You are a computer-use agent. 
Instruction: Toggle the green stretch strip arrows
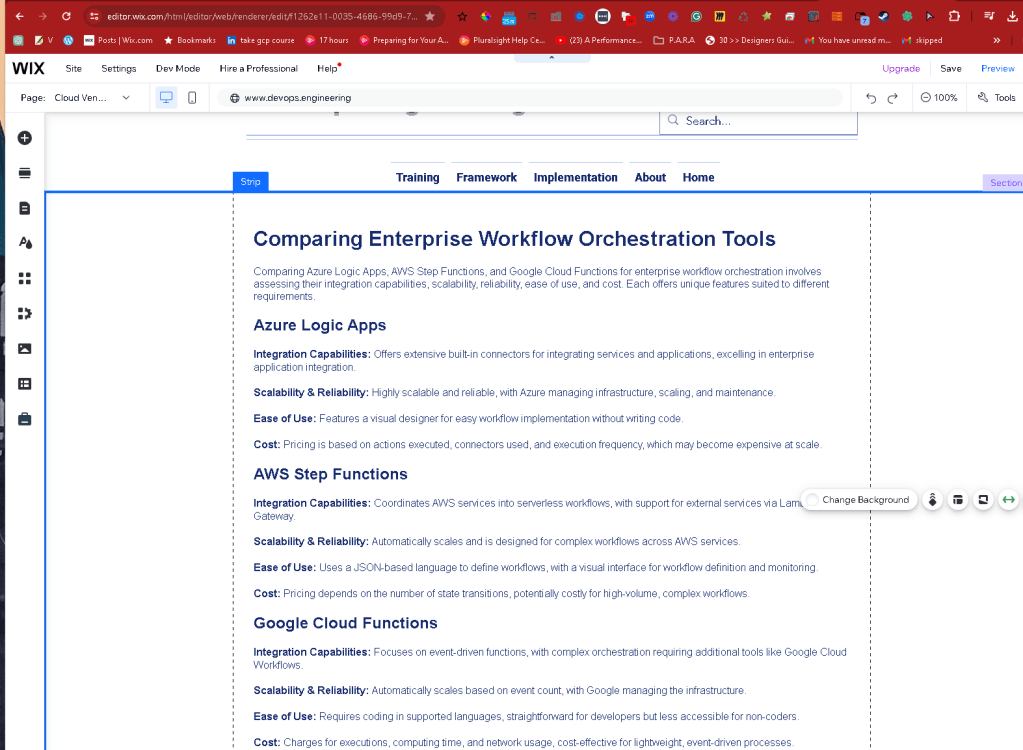coord(1009,500)
